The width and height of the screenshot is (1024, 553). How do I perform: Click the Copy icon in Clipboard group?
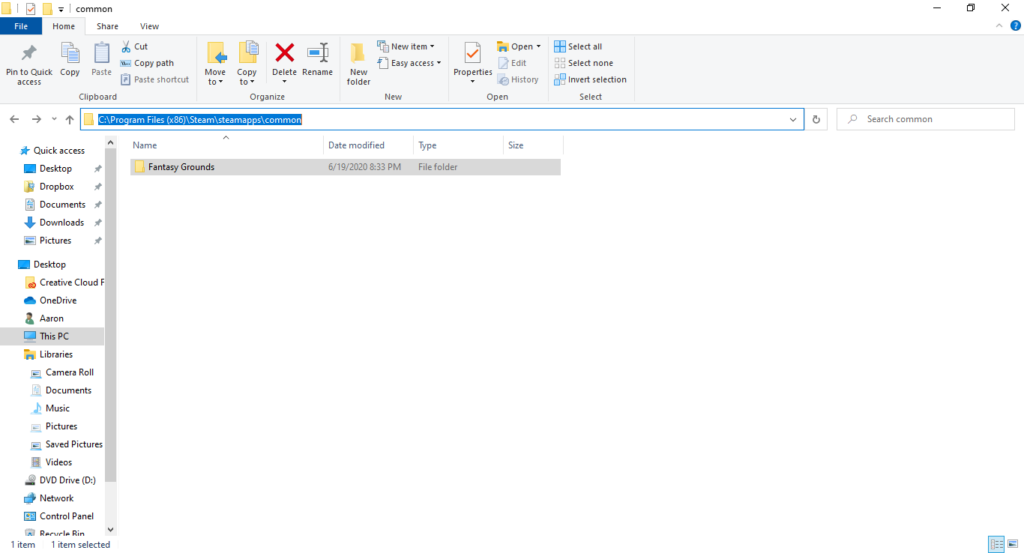tap(70, 53)
